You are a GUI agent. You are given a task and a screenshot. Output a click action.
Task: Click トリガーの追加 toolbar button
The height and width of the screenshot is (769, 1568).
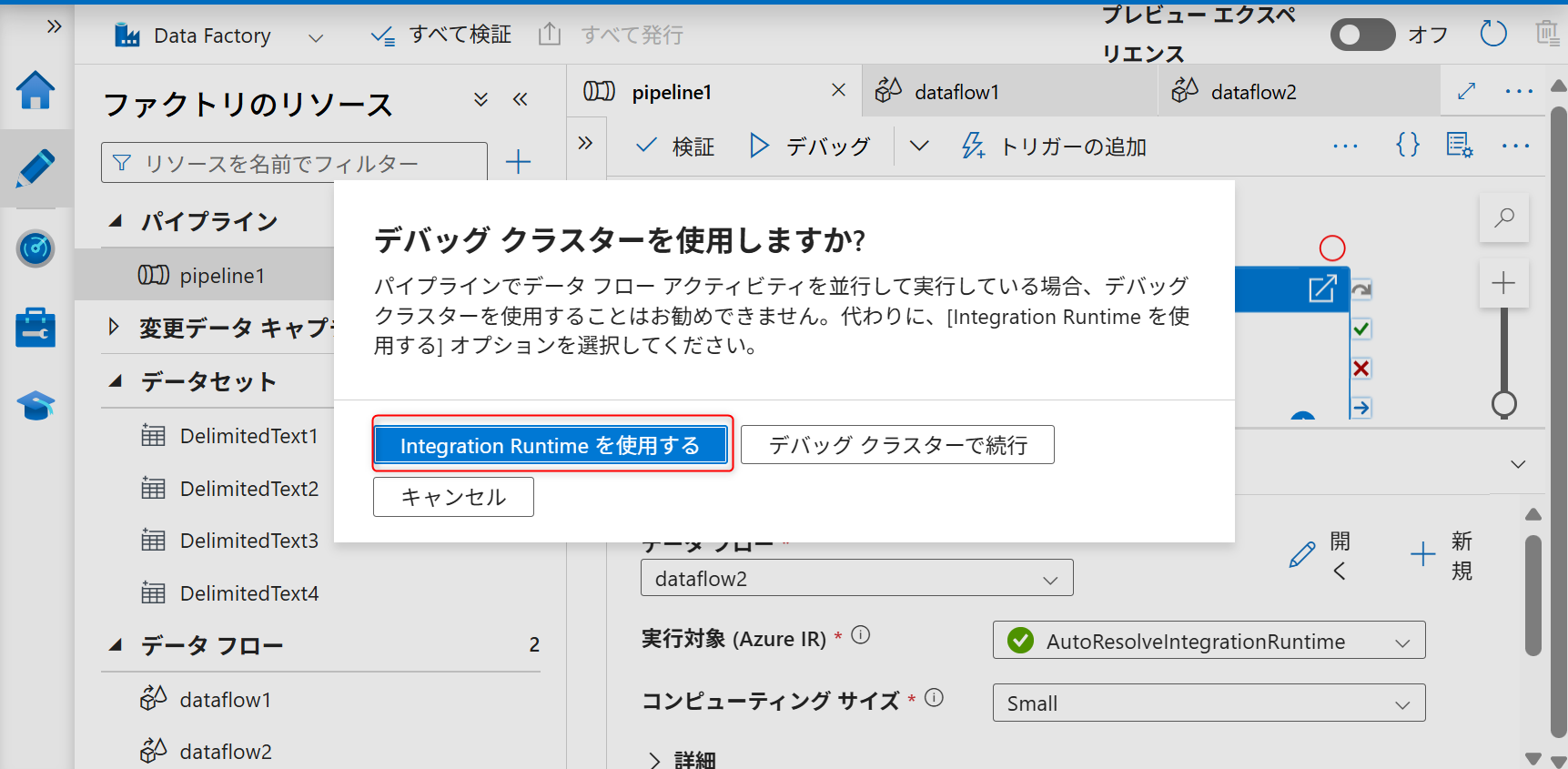click(x=1053, y=146)
